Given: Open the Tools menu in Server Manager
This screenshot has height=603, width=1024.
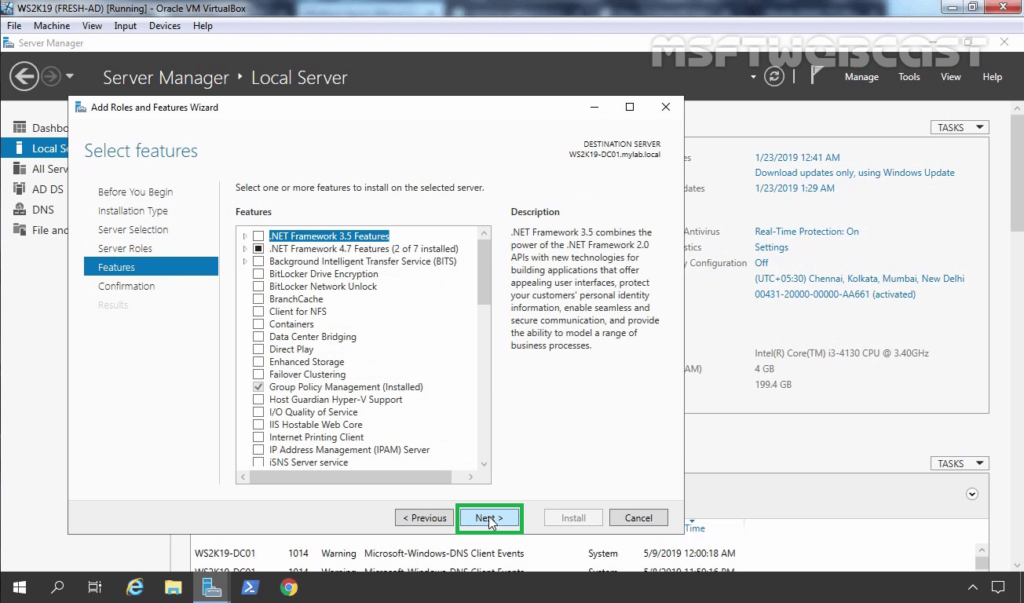Looking at the screenshot, I should pos(908,76).
